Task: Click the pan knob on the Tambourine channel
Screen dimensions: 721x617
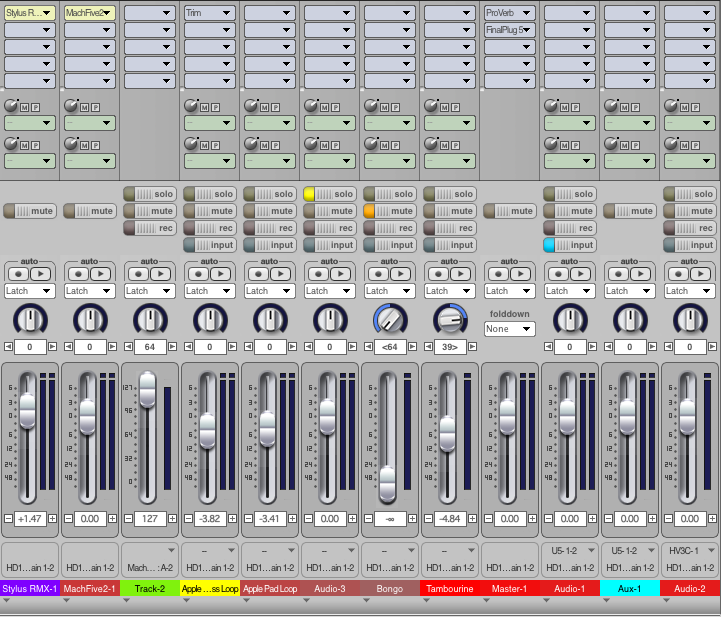Action: click(x=450, y=319)
